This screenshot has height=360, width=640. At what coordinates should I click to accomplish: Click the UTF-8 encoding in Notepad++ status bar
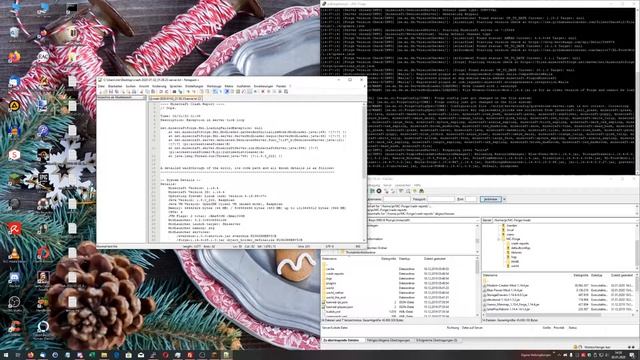point(331,247)
